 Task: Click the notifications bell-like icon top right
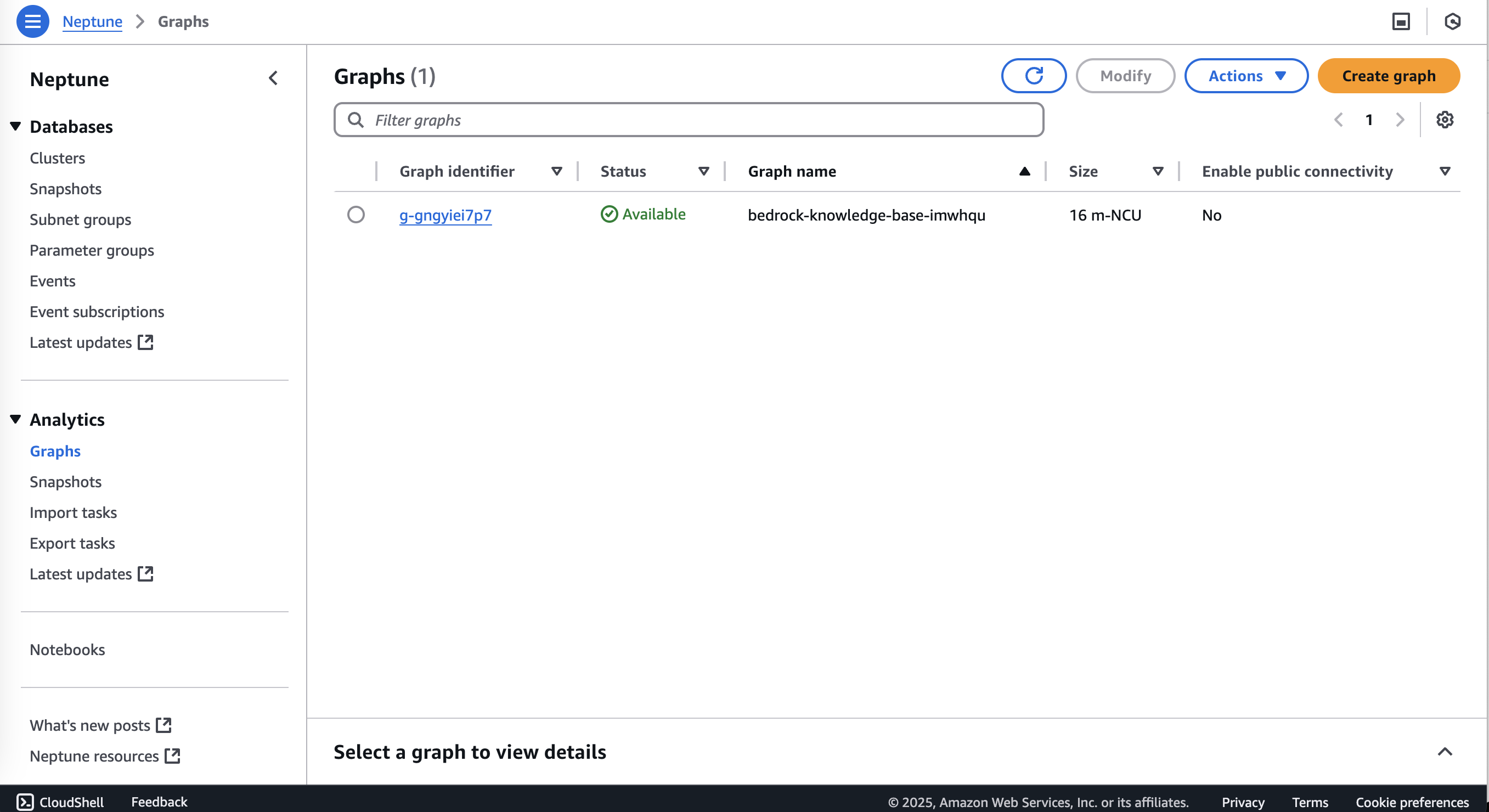pyautogui.click(x=1453, y=21)
